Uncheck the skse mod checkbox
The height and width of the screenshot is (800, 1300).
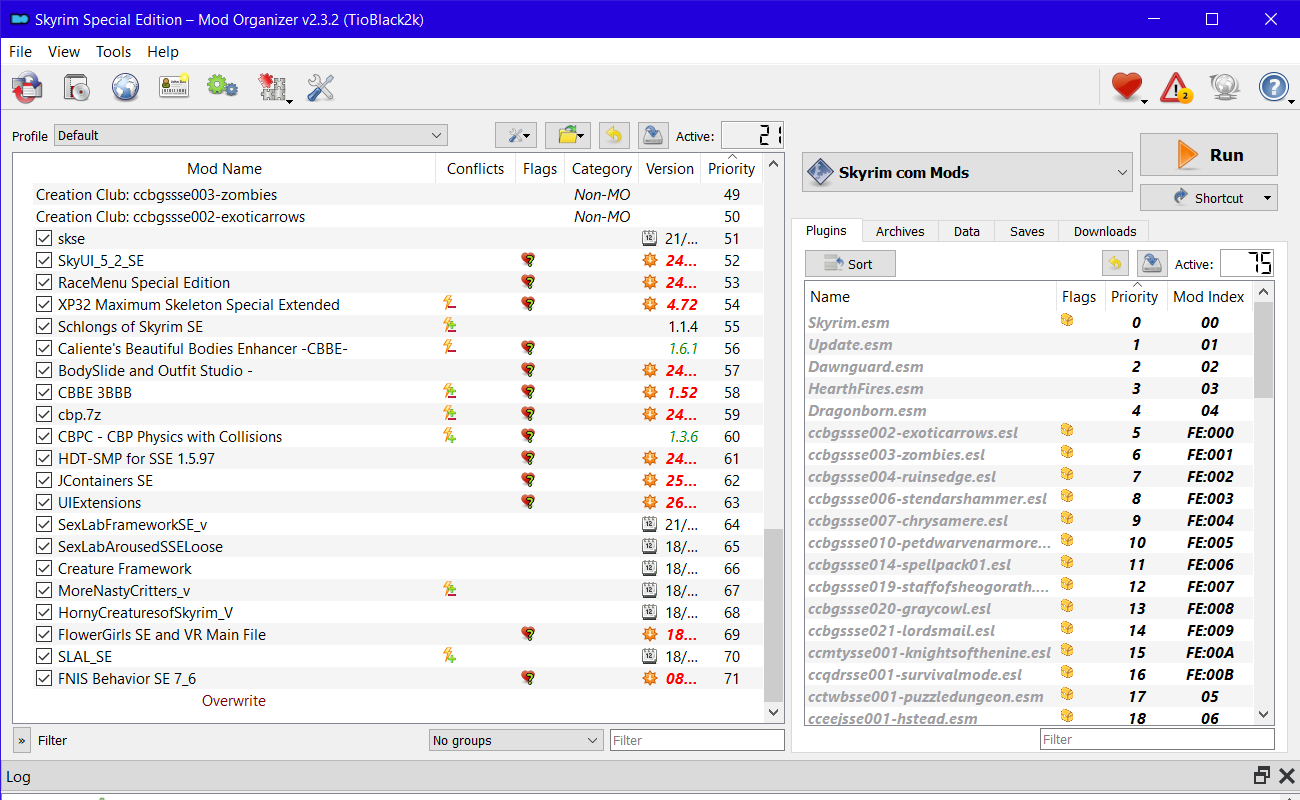(43, 238)
